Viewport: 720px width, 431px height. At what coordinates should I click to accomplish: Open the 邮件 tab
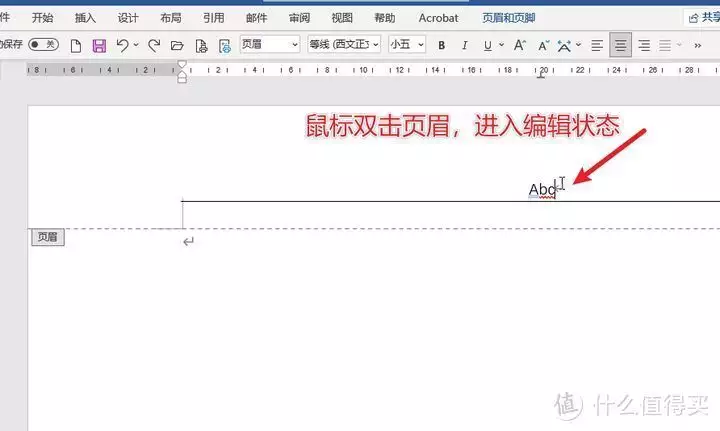(256, 18)
